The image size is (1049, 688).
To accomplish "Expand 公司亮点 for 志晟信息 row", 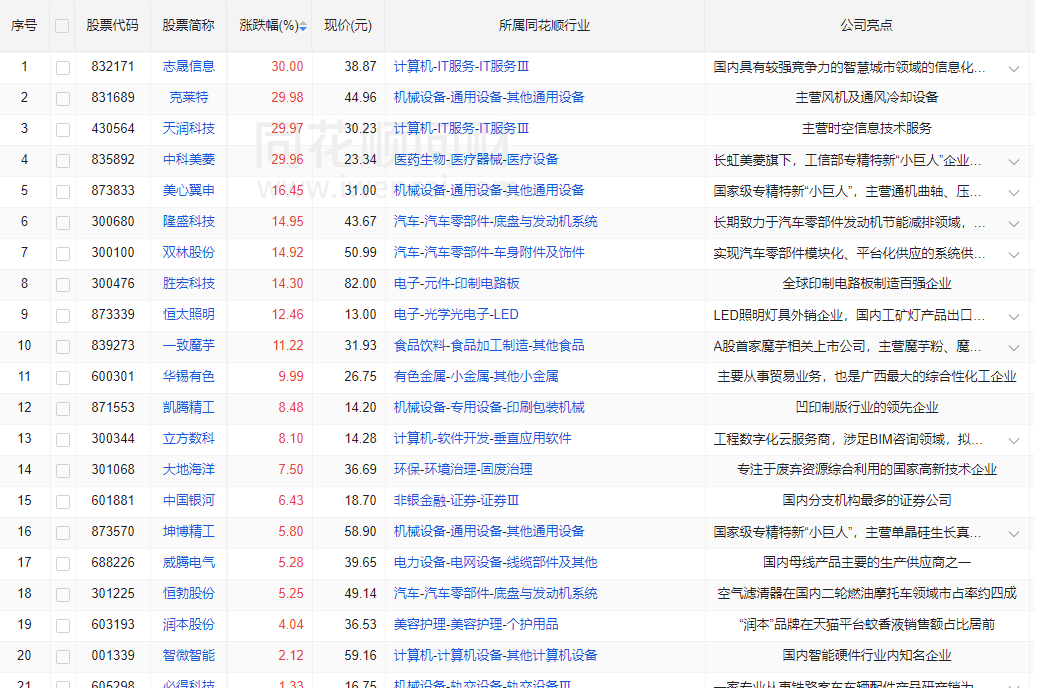I will click(x=1014, y=68).
